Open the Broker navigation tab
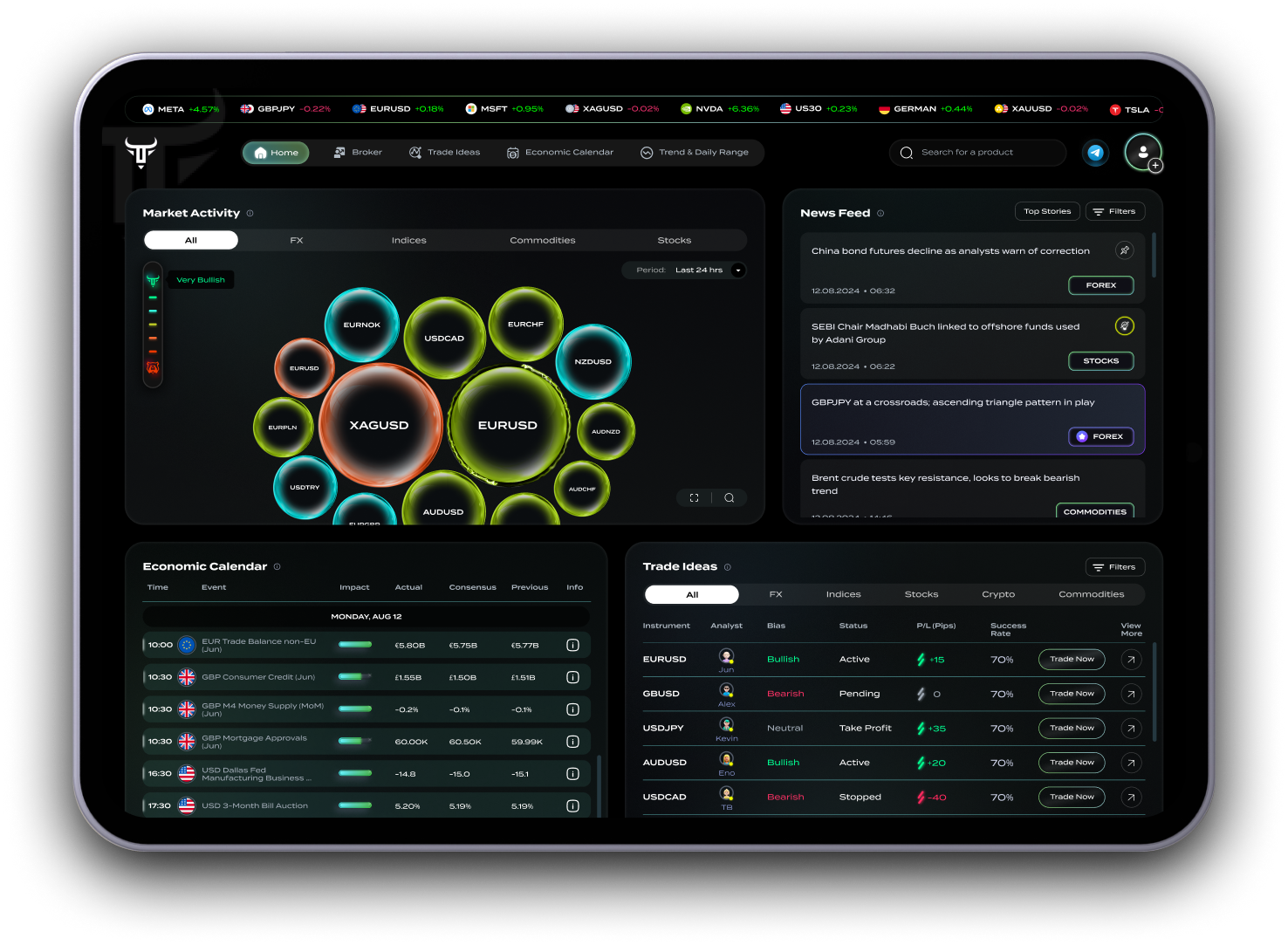 click(358, 153)
